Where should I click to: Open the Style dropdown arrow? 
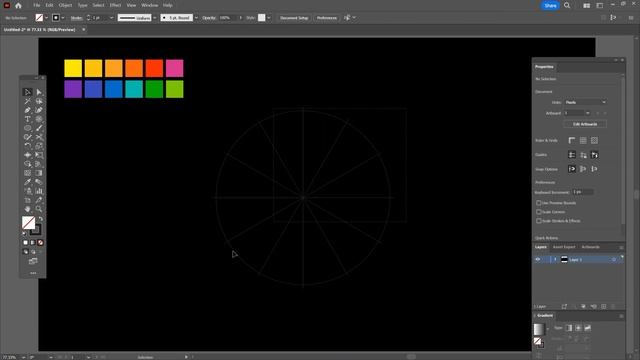(269, 18)
